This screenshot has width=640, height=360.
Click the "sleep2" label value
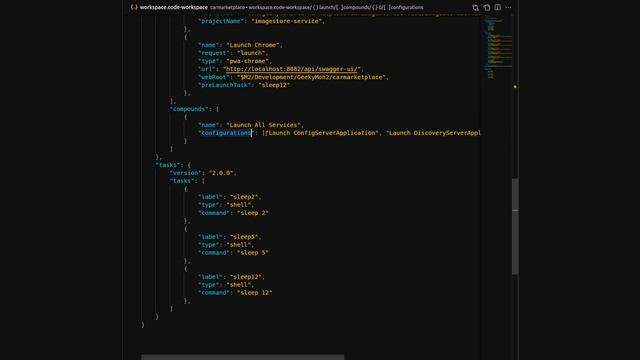[244, 197]
